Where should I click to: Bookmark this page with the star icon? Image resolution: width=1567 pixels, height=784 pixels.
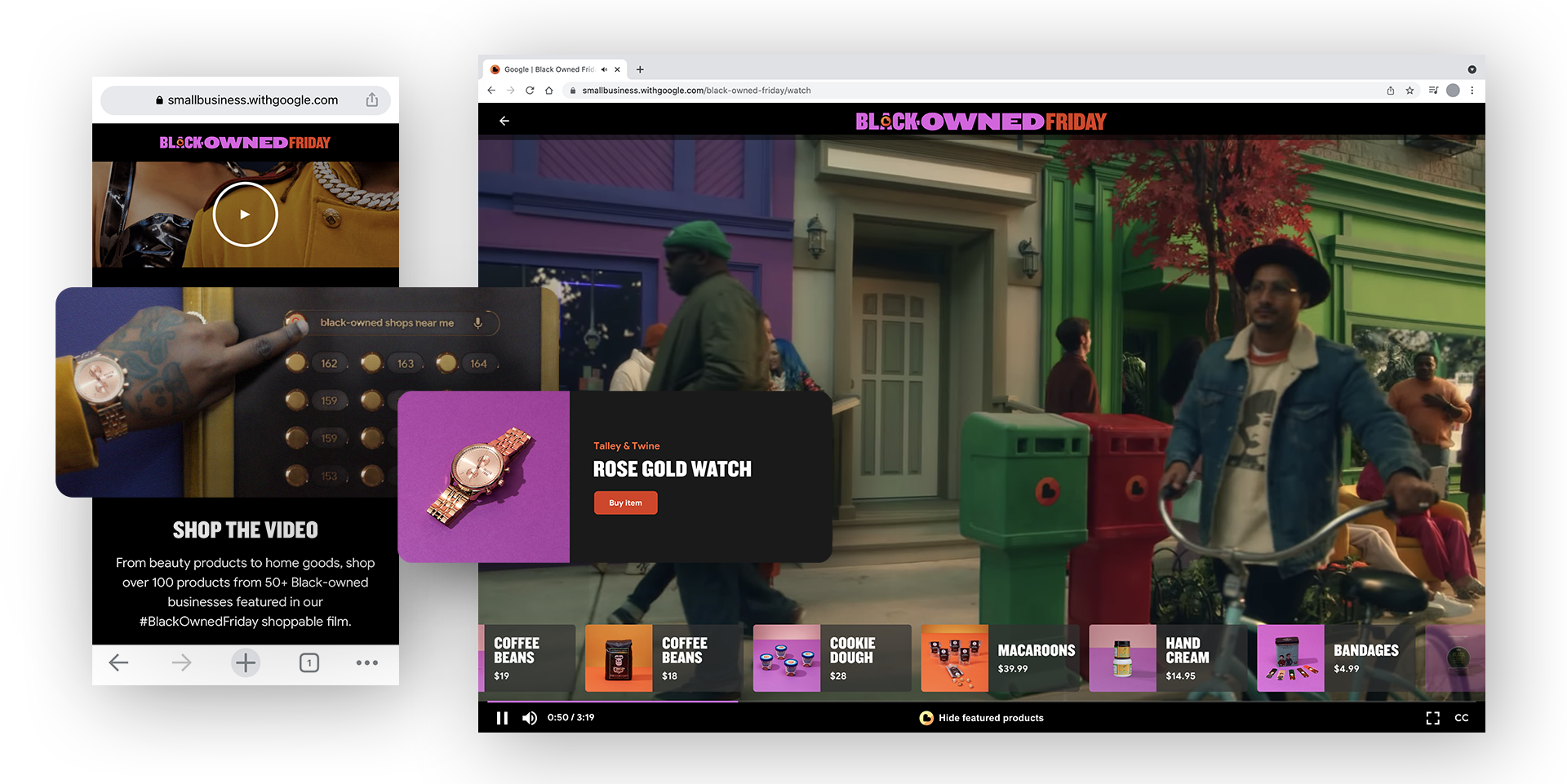1409,91
